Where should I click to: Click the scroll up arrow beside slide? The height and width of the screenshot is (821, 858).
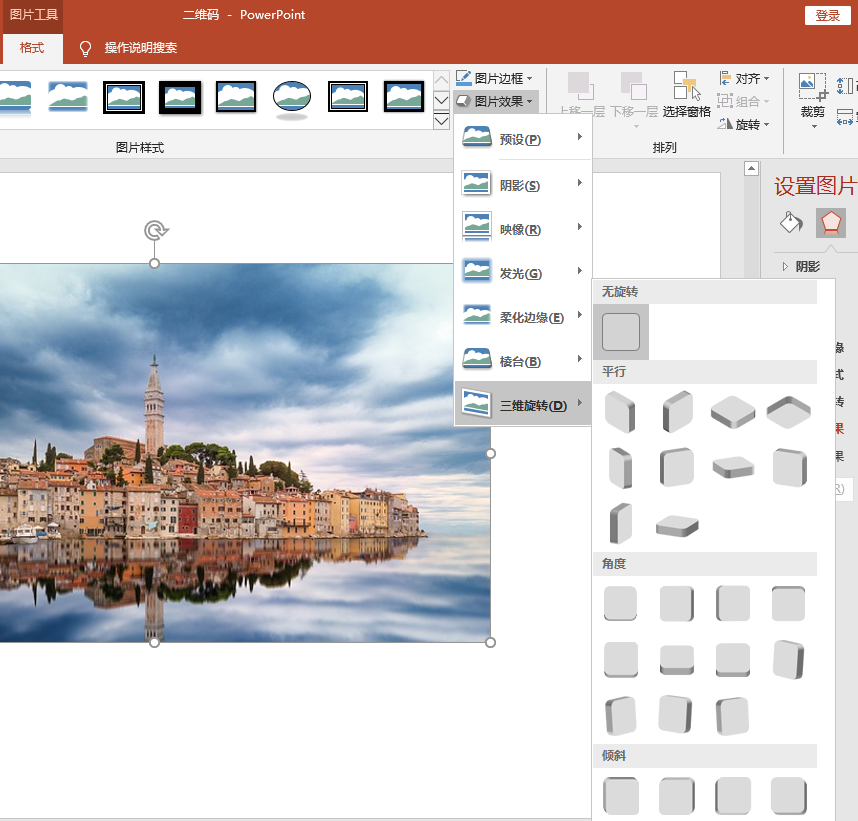[751, 169]
